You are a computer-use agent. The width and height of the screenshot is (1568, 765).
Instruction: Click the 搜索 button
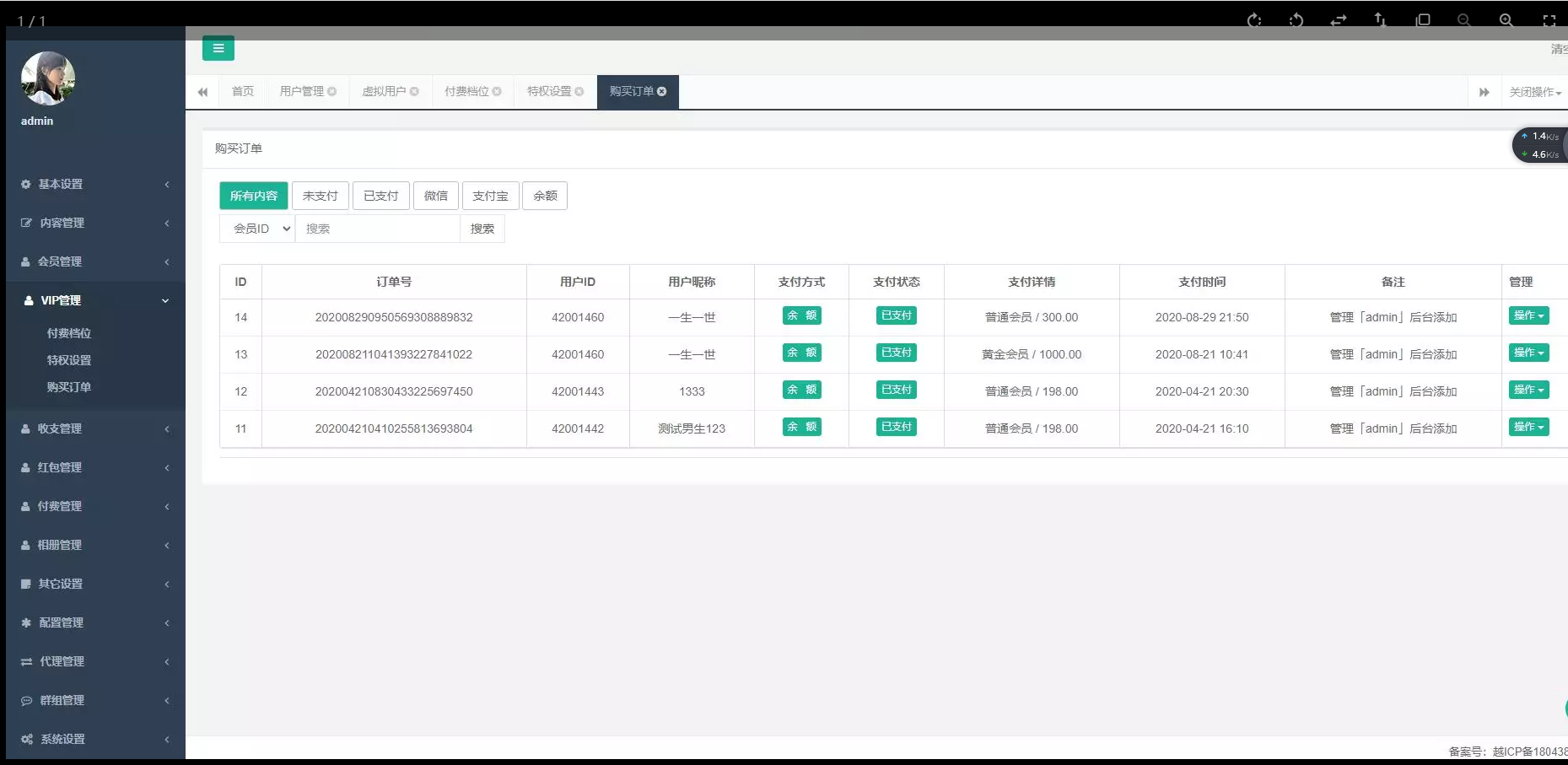pos(482,229)
